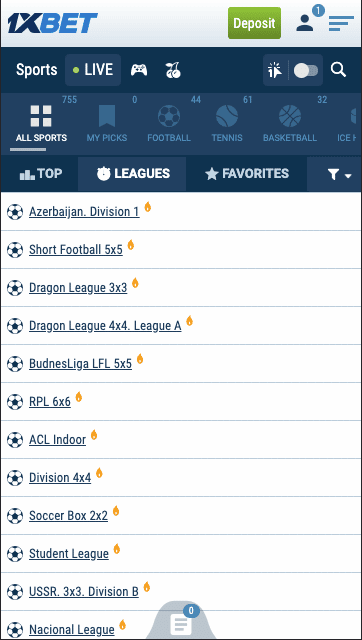Image resolution: width=362 pixels, height=640 pixels.
Task: Click the 1XBET logo
Action: (52, 23)
